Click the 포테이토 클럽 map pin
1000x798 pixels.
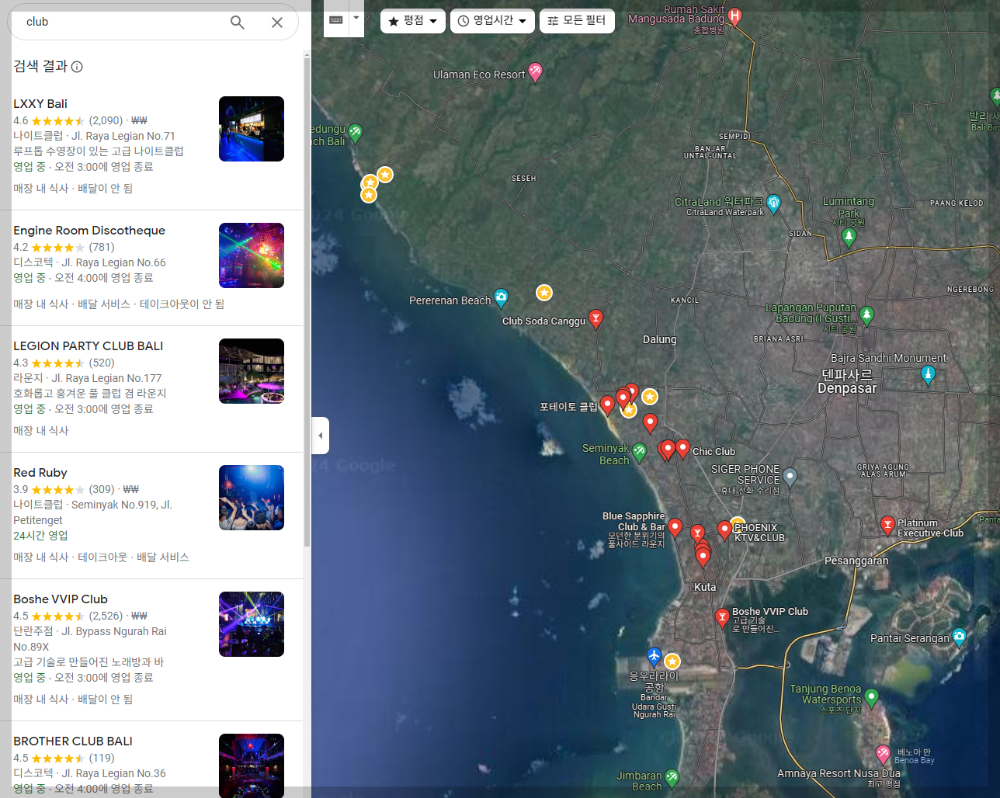tap(608, 404)
